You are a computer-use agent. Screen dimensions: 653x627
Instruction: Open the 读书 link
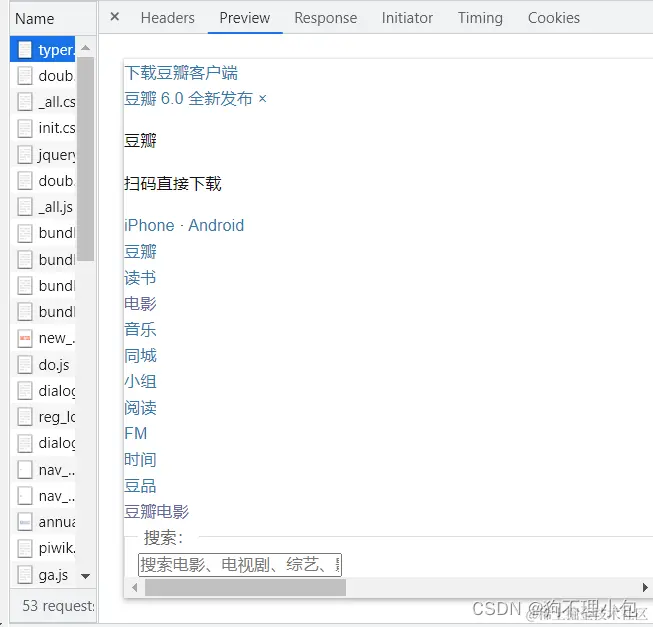click(x=140, y=278)
